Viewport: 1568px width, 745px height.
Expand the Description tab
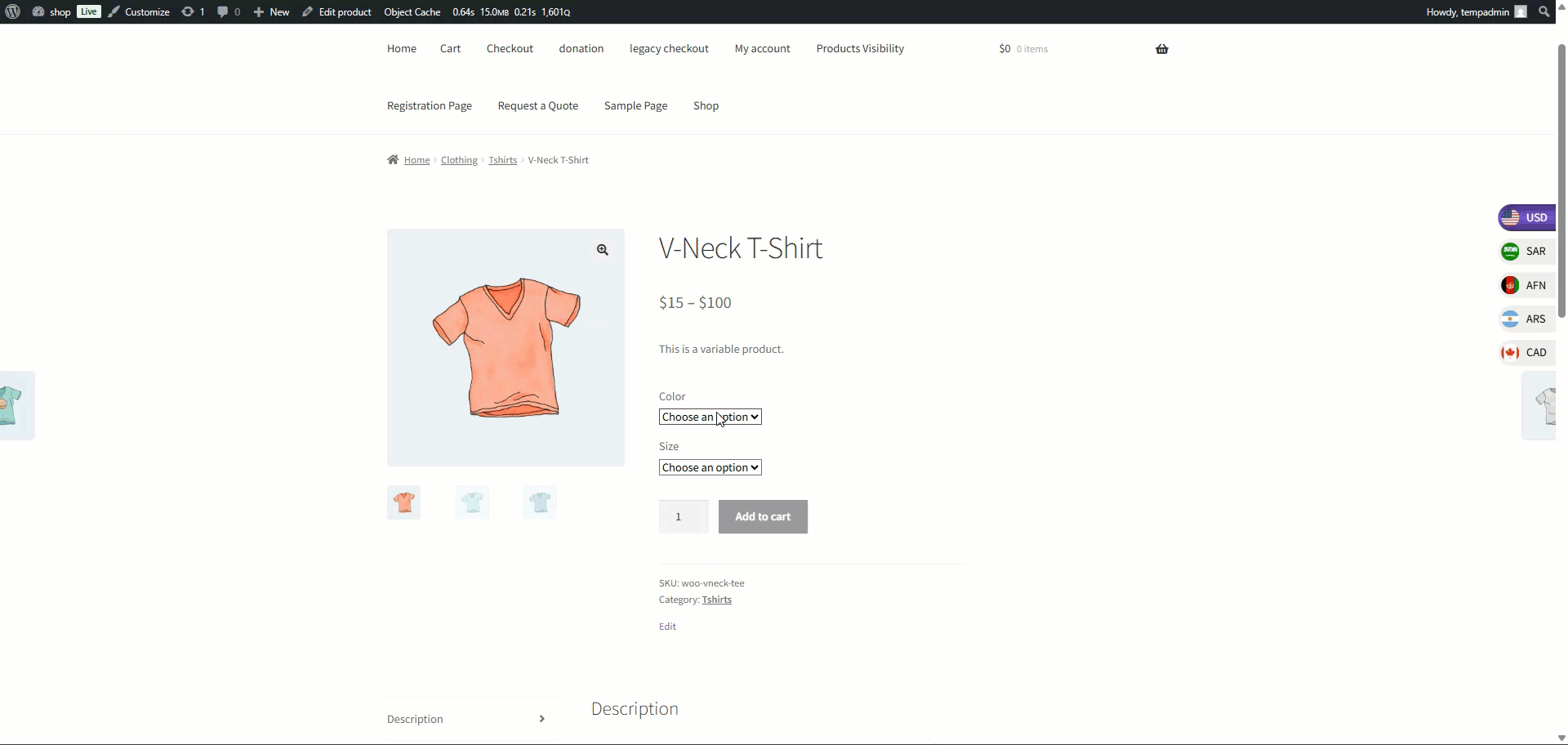[470, 719]
